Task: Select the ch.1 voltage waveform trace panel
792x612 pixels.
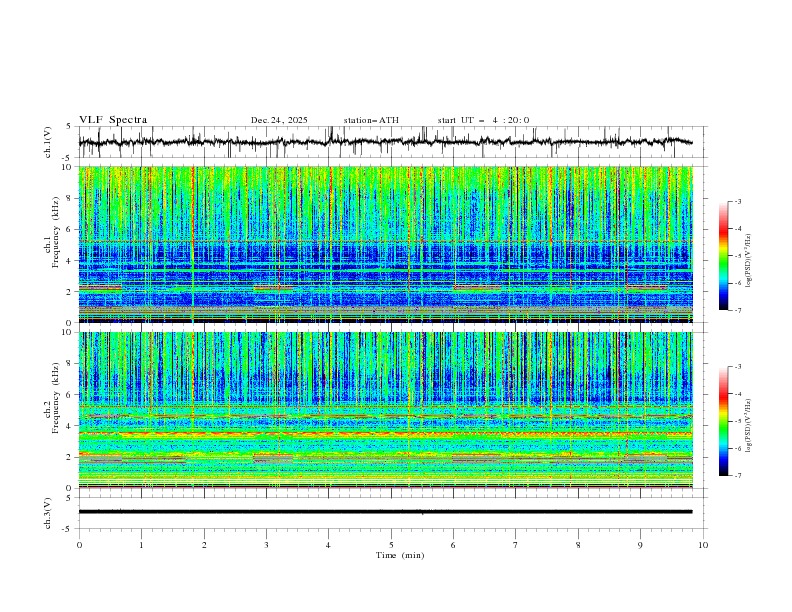Action: tap(393, 142)
